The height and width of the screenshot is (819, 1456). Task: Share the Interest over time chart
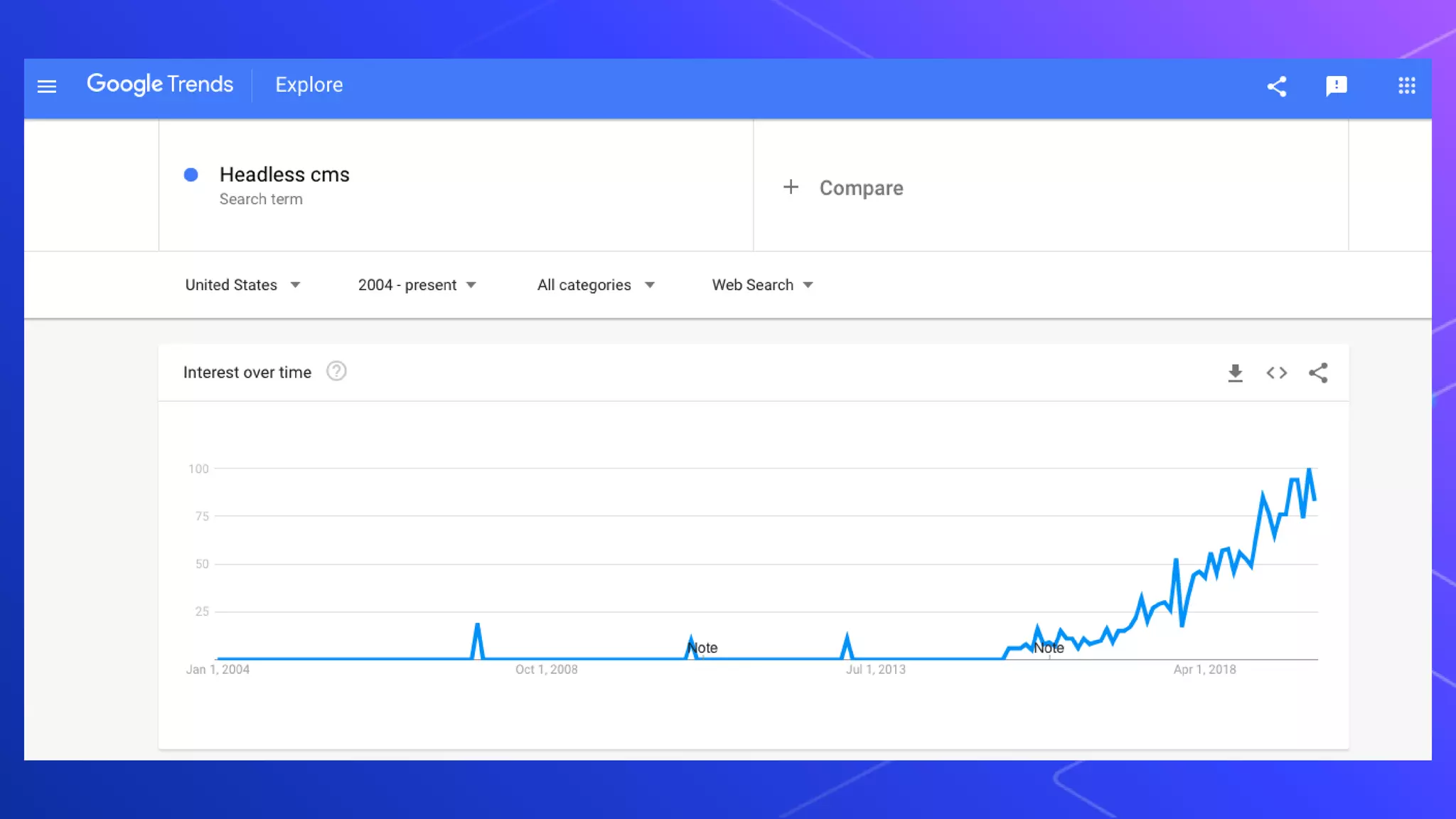(x=1318, y=373)
